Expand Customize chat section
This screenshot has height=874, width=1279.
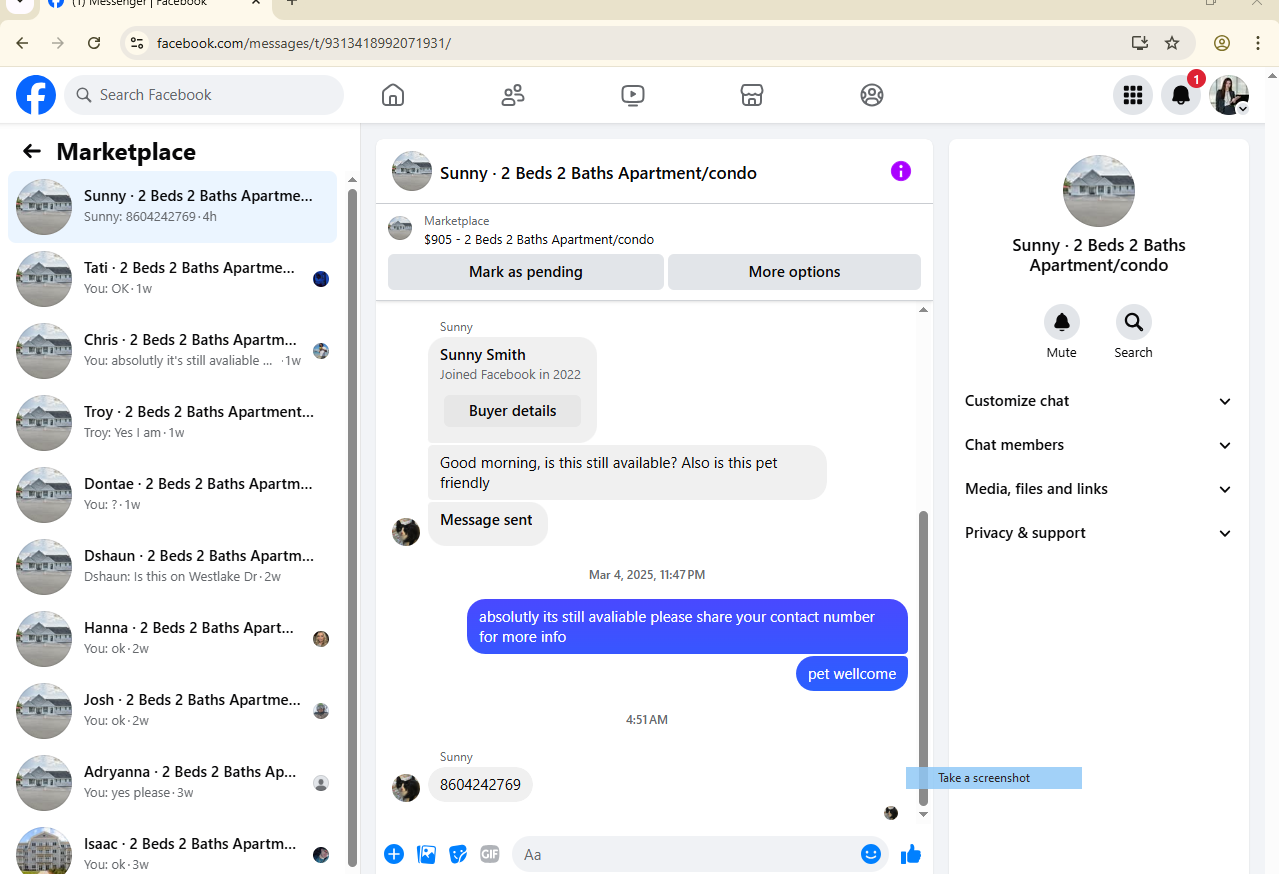pos(1098,401)
